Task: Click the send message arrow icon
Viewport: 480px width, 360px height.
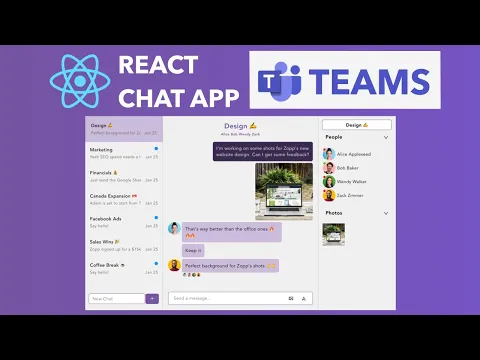Action: coord(304,299)
